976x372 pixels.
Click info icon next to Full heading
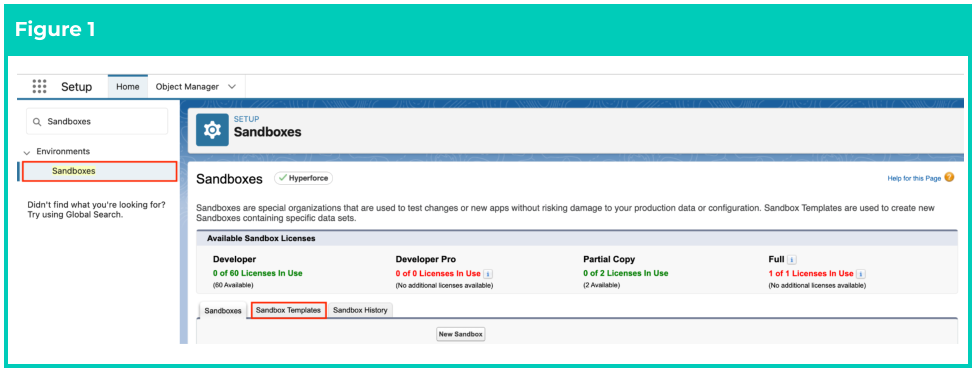[x=792, y=259]
